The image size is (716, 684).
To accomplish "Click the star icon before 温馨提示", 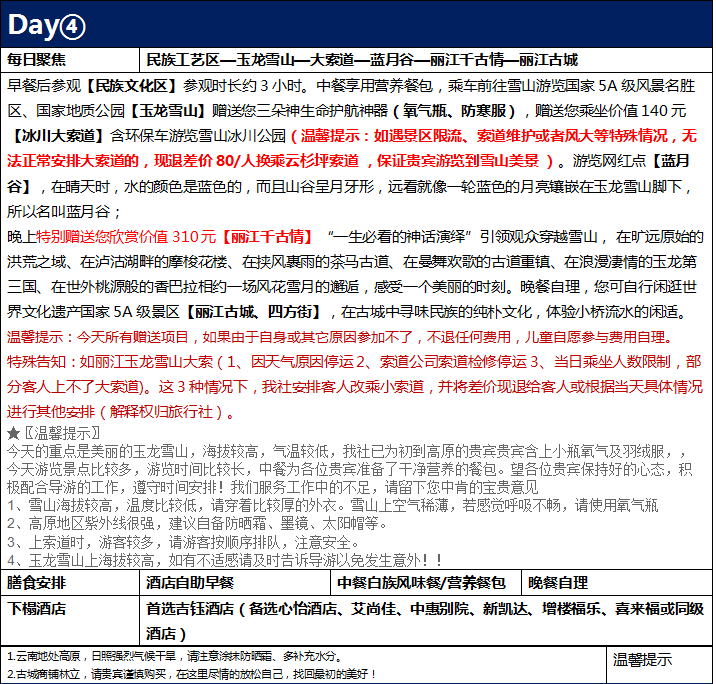I will [13, 433].
